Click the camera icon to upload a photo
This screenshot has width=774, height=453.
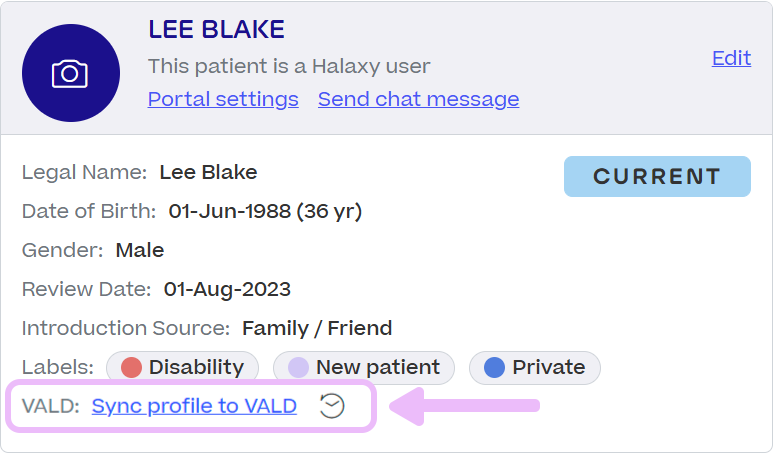71,73
